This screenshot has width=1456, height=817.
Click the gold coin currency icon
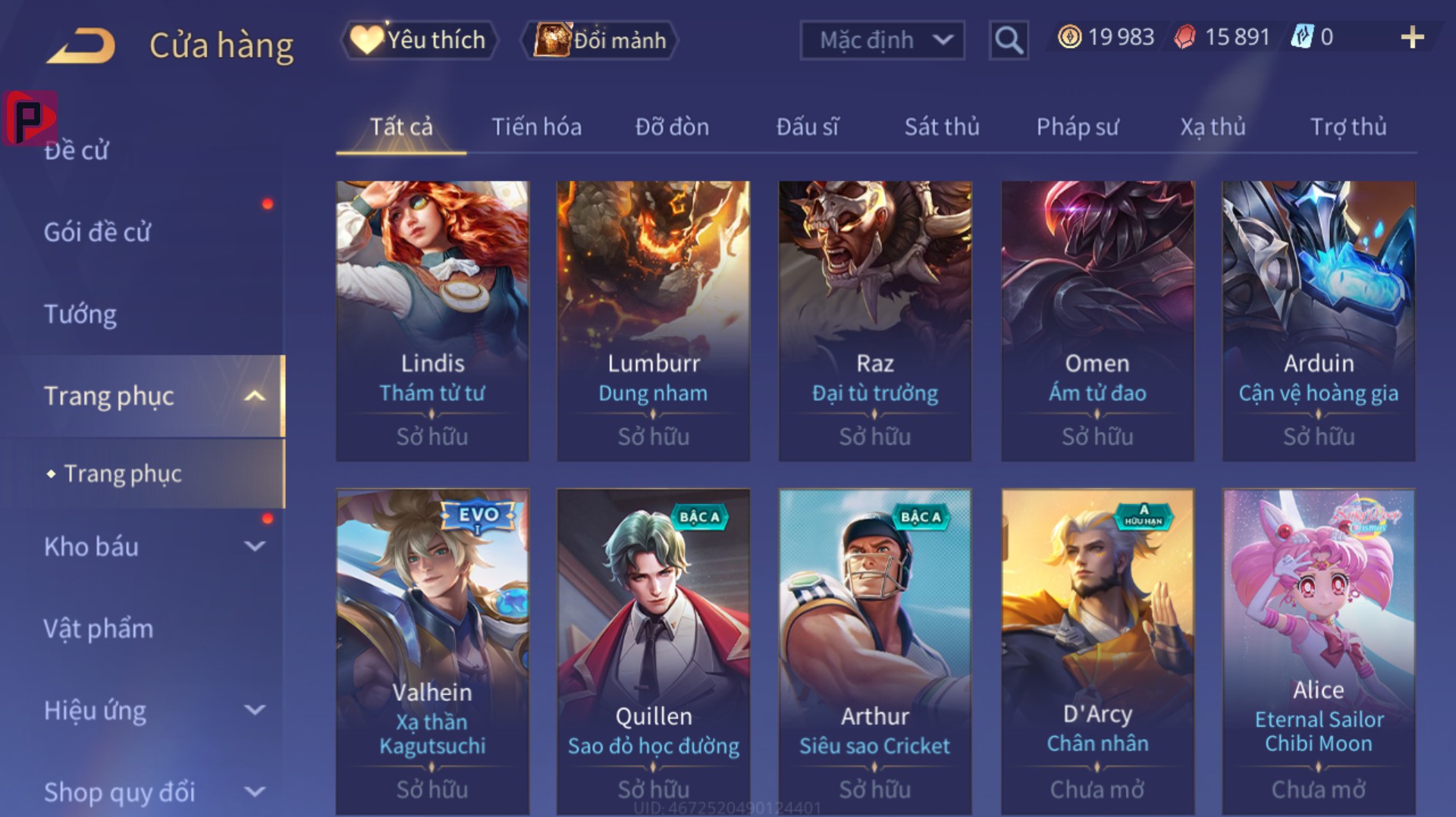(x=1069, y=37)
